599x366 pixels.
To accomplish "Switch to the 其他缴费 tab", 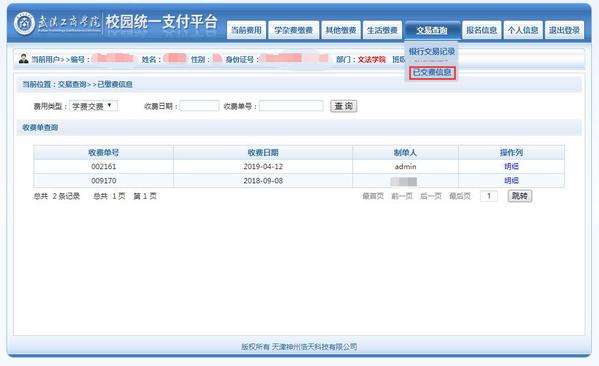I will pyautogui.click(x=341, y=30).
